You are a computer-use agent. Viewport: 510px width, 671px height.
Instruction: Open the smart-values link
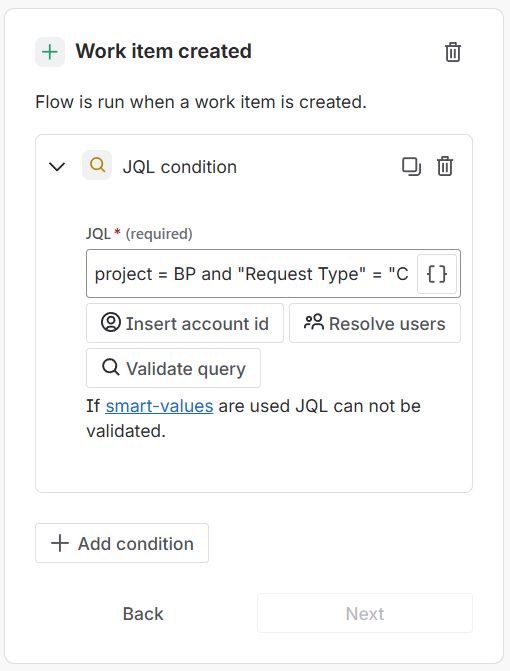click(x=159, y=406)
